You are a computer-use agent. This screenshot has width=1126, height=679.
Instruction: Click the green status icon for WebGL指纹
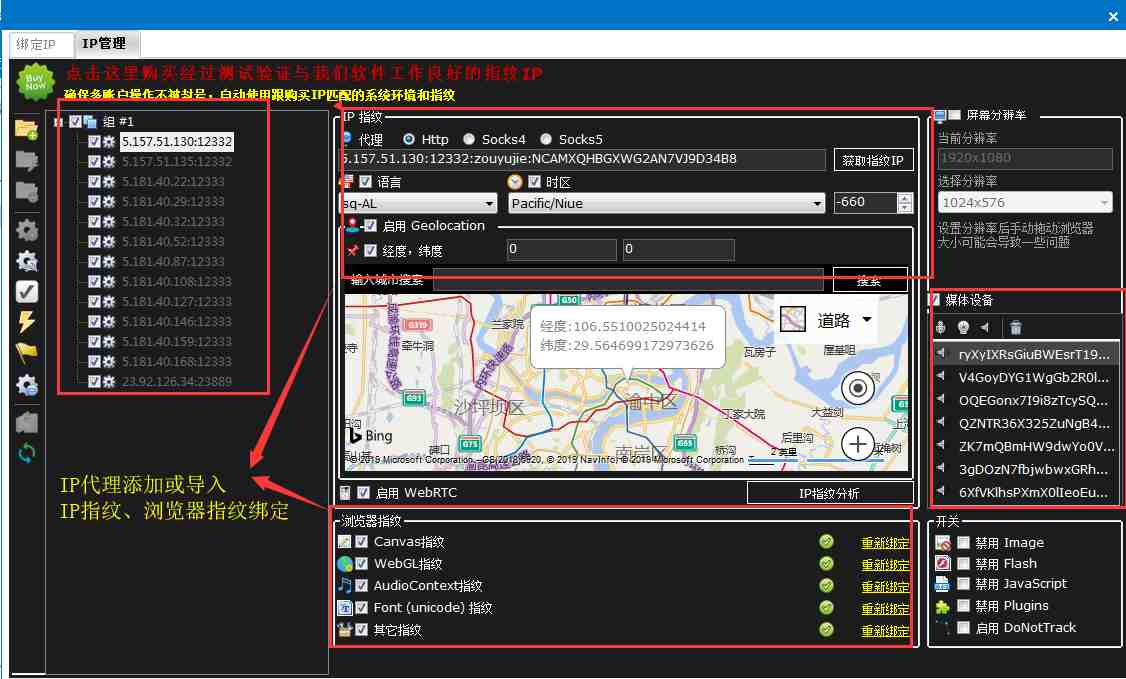click(827, 563)
